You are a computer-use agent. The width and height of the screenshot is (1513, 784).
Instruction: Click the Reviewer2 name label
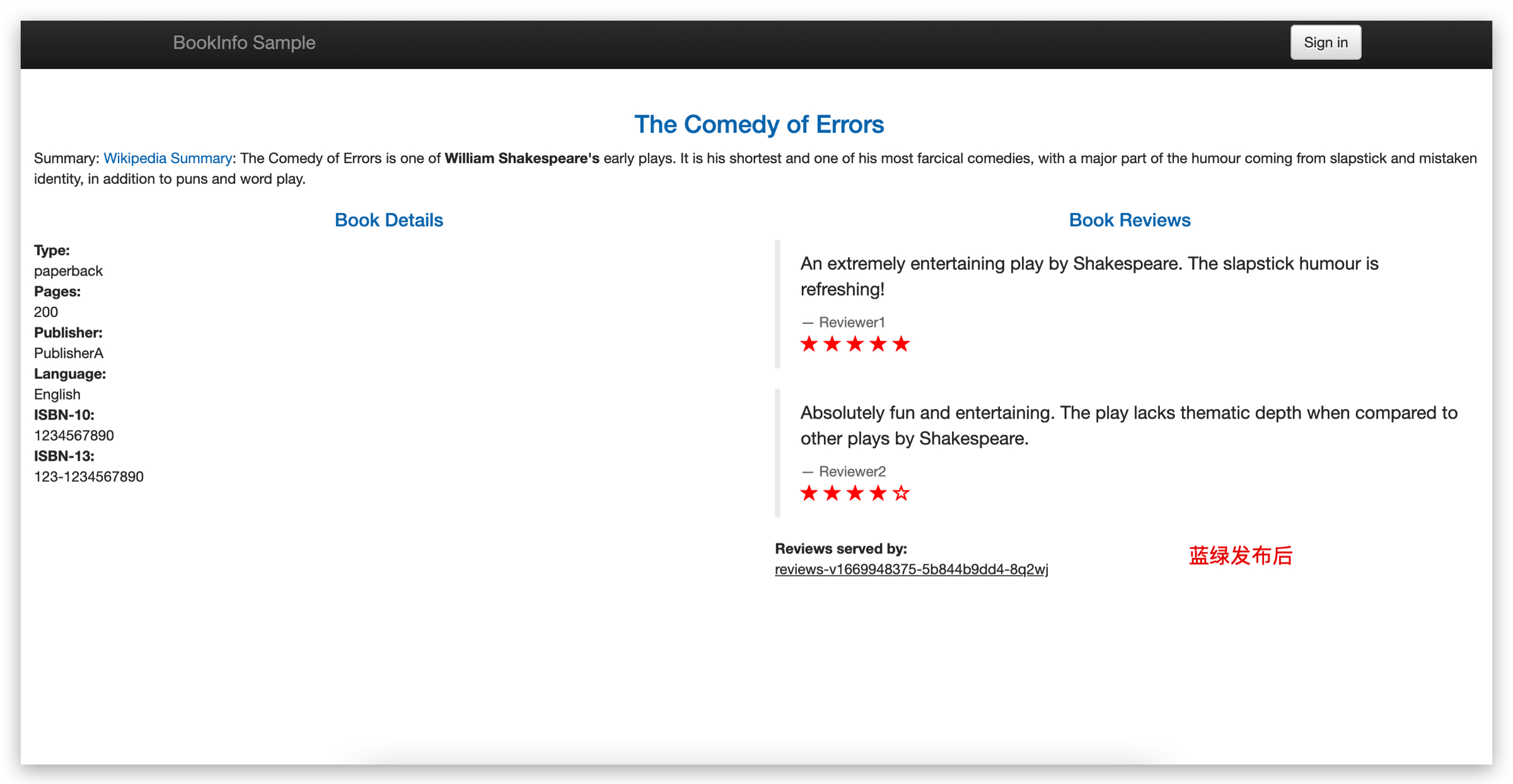[851, 471]
